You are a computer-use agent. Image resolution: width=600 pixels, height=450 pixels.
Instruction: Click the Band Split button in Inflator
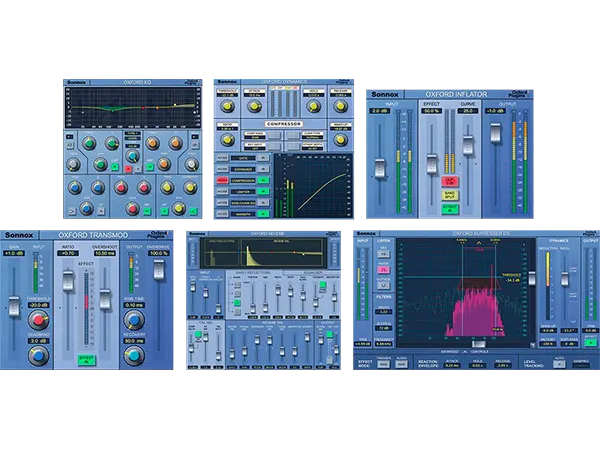tap(450, 195)
